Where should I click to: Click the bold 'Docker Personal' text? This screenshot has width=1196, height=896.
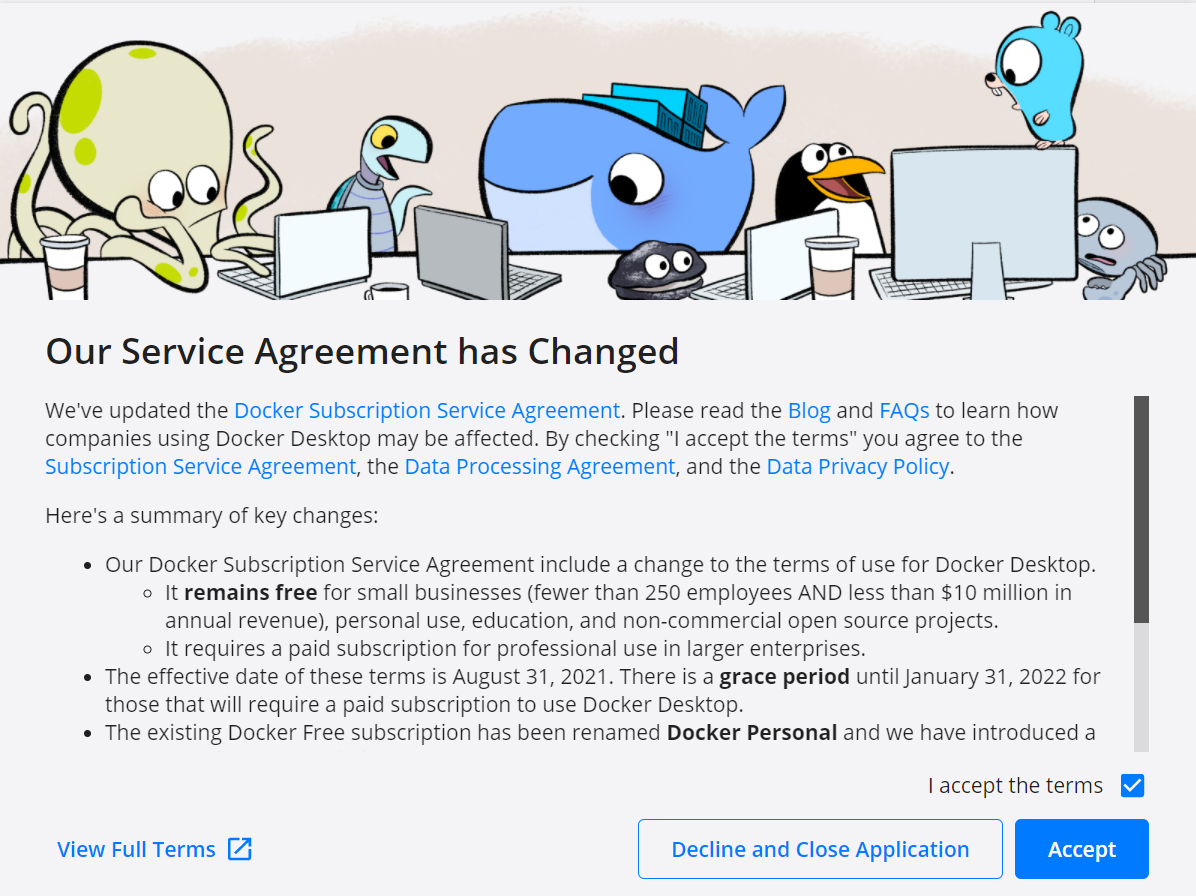click(x=751, y=733)
